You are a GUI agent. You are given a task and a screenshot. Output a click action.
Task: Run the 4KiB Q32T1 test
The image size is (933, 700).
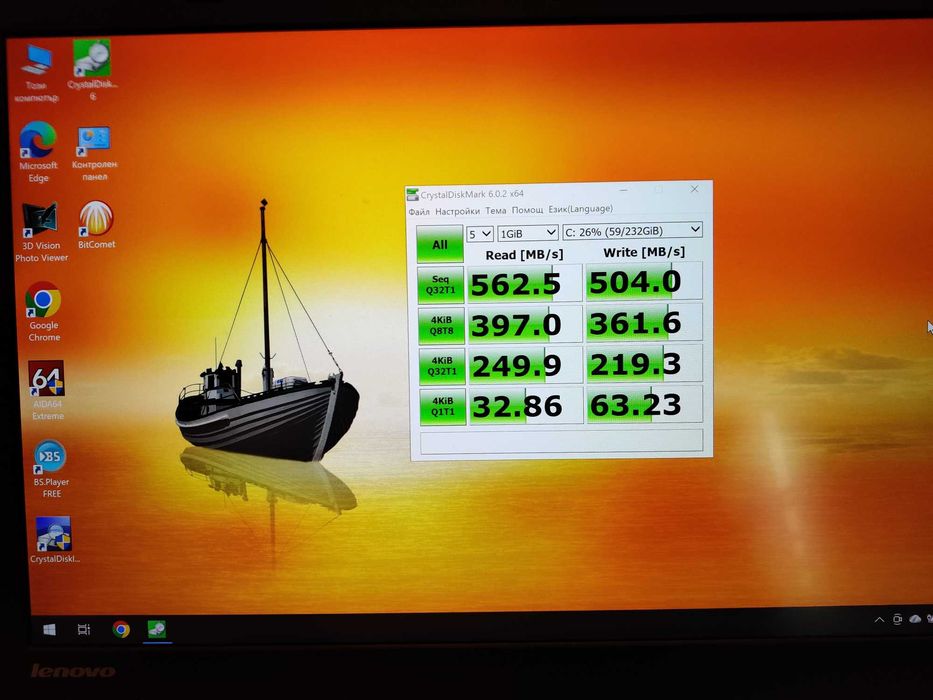coord(442,366)
